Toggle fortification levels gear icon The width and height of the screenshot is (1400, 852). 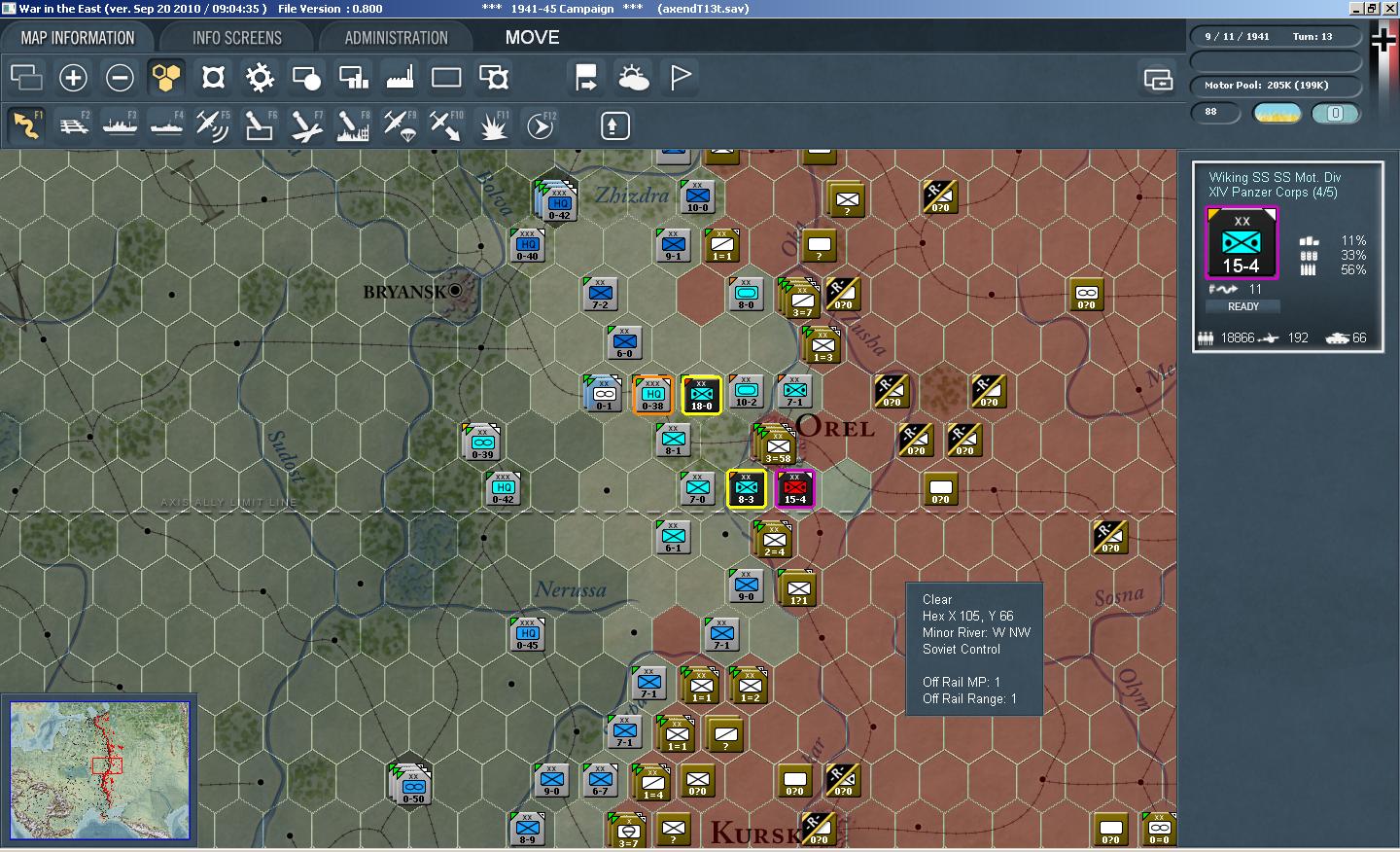click(260, 77)
